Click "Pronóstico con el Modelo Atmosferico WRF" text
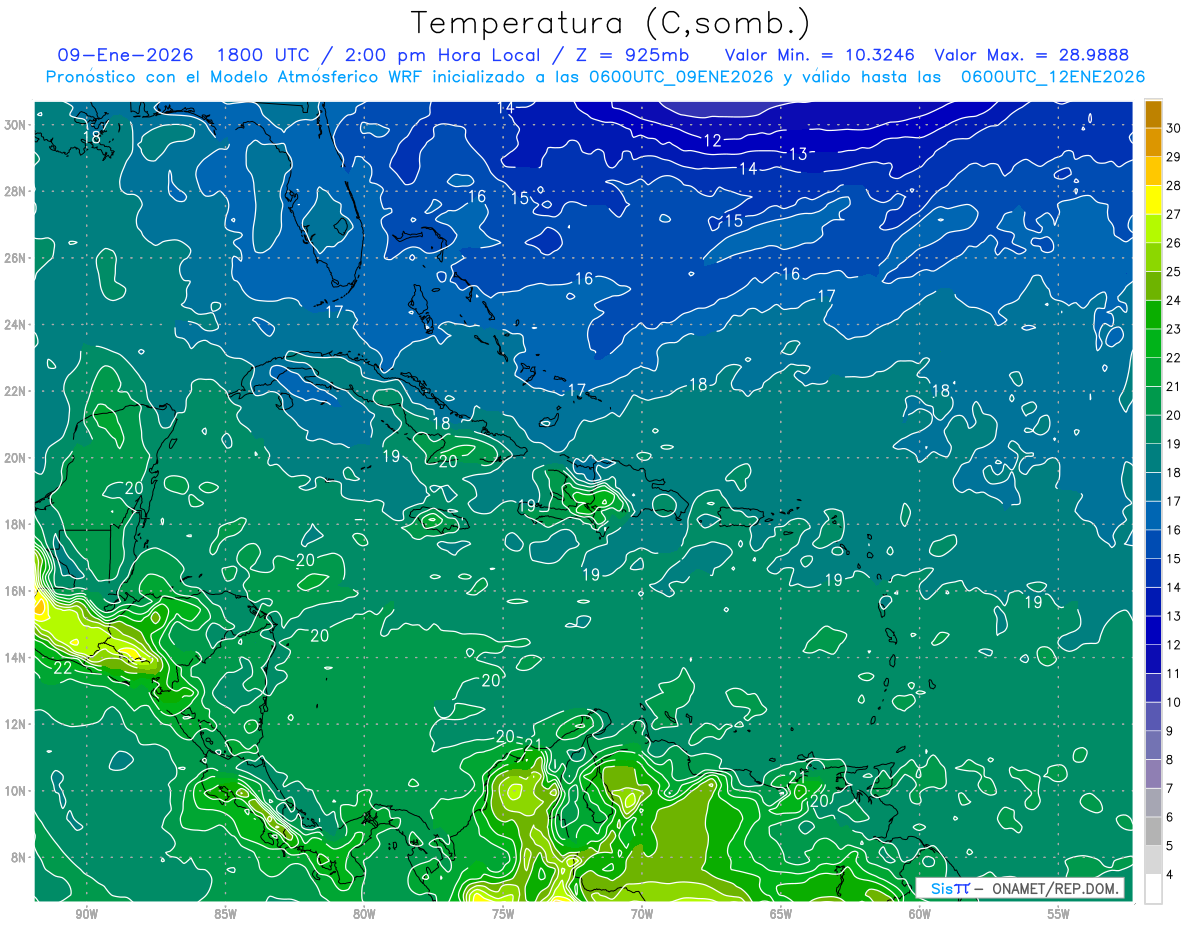This screenshot has width=1200, height=927. pyautogui.click(x=234, y=77)
